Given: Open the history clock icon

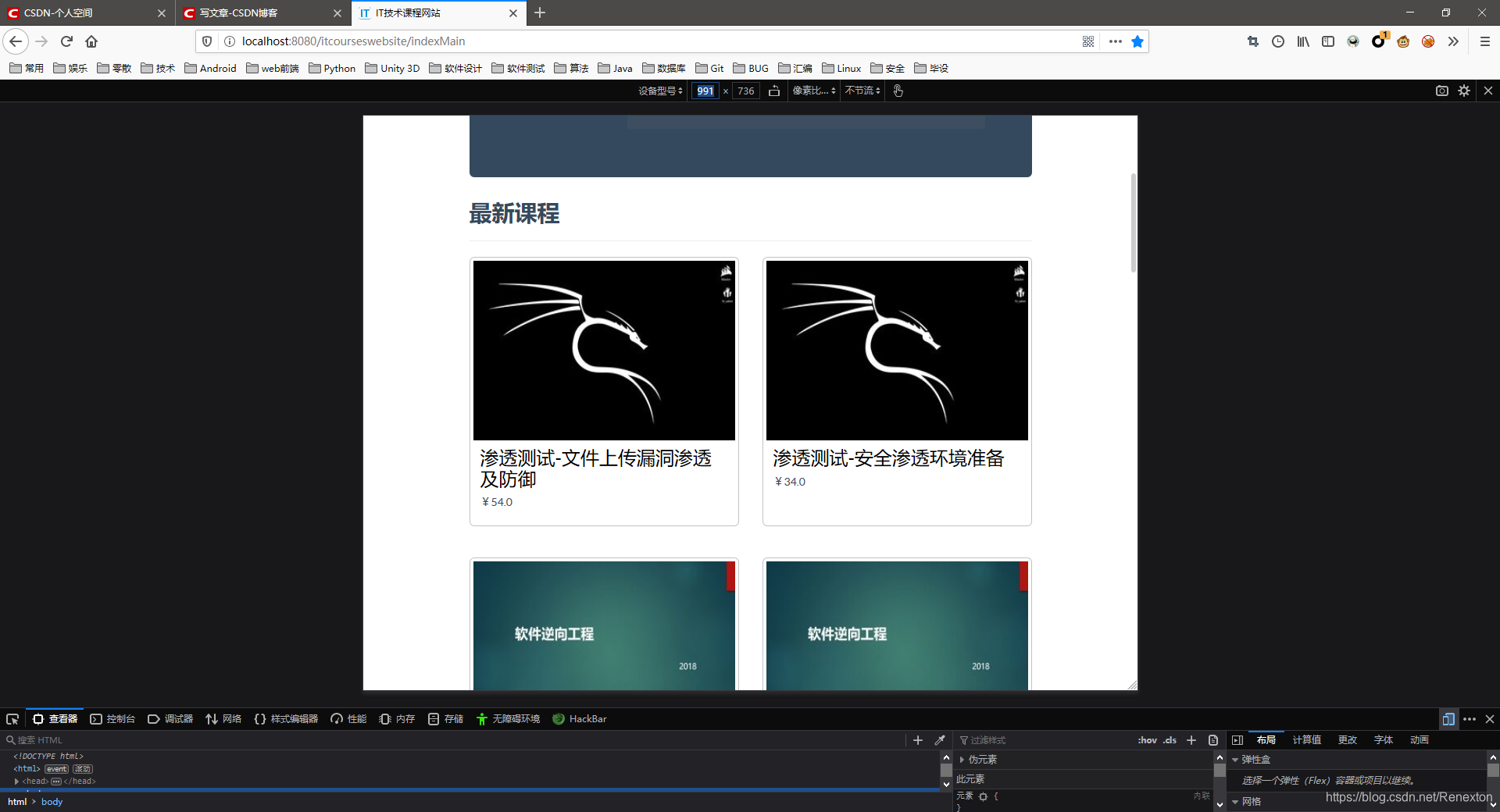Looking at the screenshot, I should [1278, 41].
